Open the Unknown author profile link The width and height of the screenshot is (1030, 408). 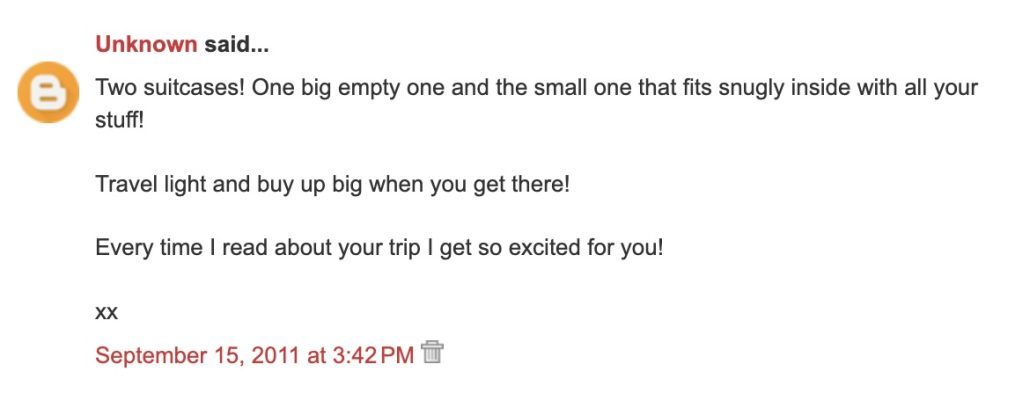point(146,45)
